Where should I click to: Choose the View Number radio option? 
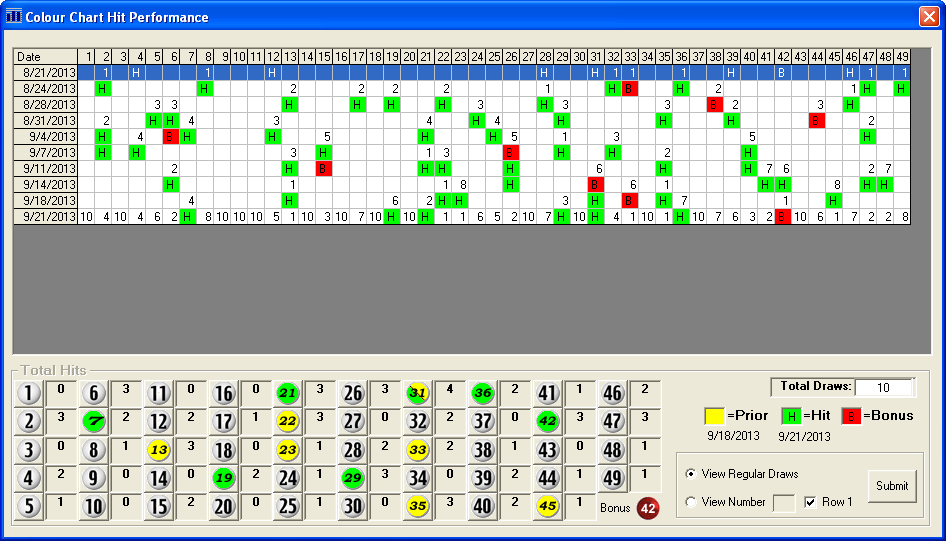click(x=691, y=502)
